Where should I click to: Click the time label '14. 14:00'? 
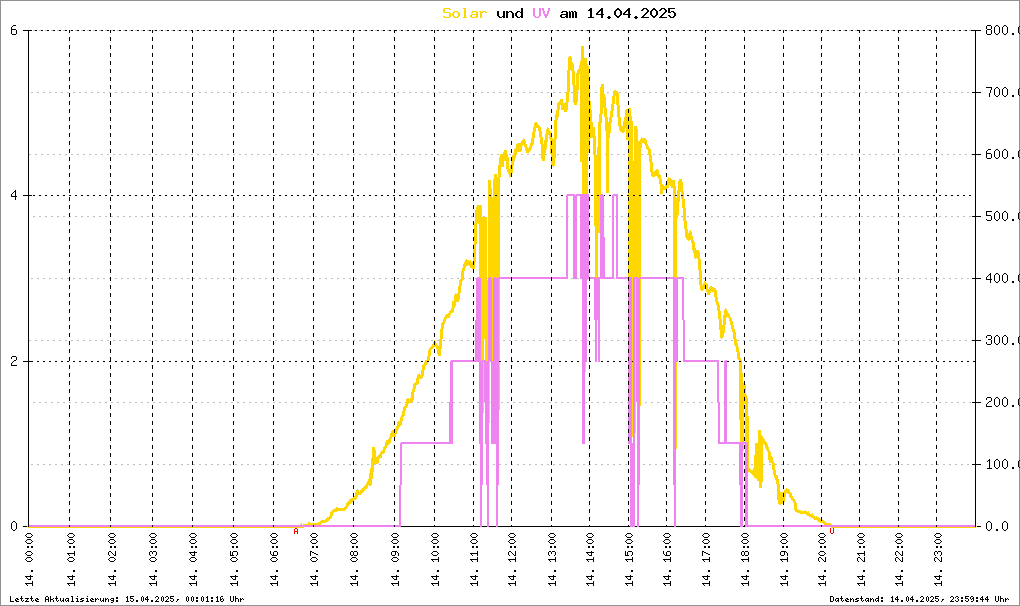click(x=591, y=559)
